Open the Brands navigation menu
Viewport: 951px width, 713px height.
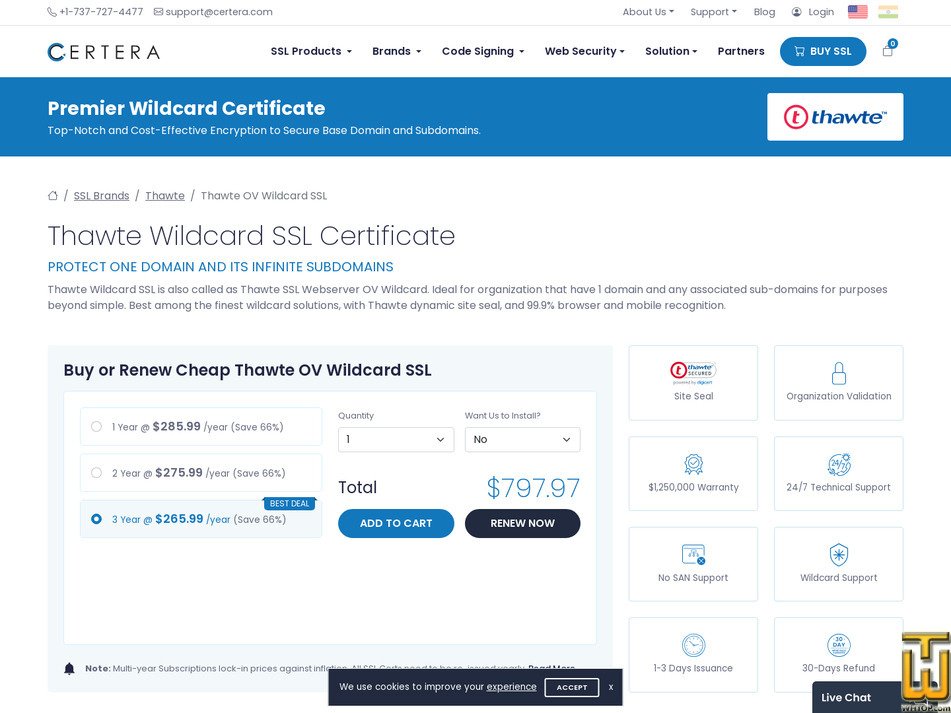click(x=391, y=51)
